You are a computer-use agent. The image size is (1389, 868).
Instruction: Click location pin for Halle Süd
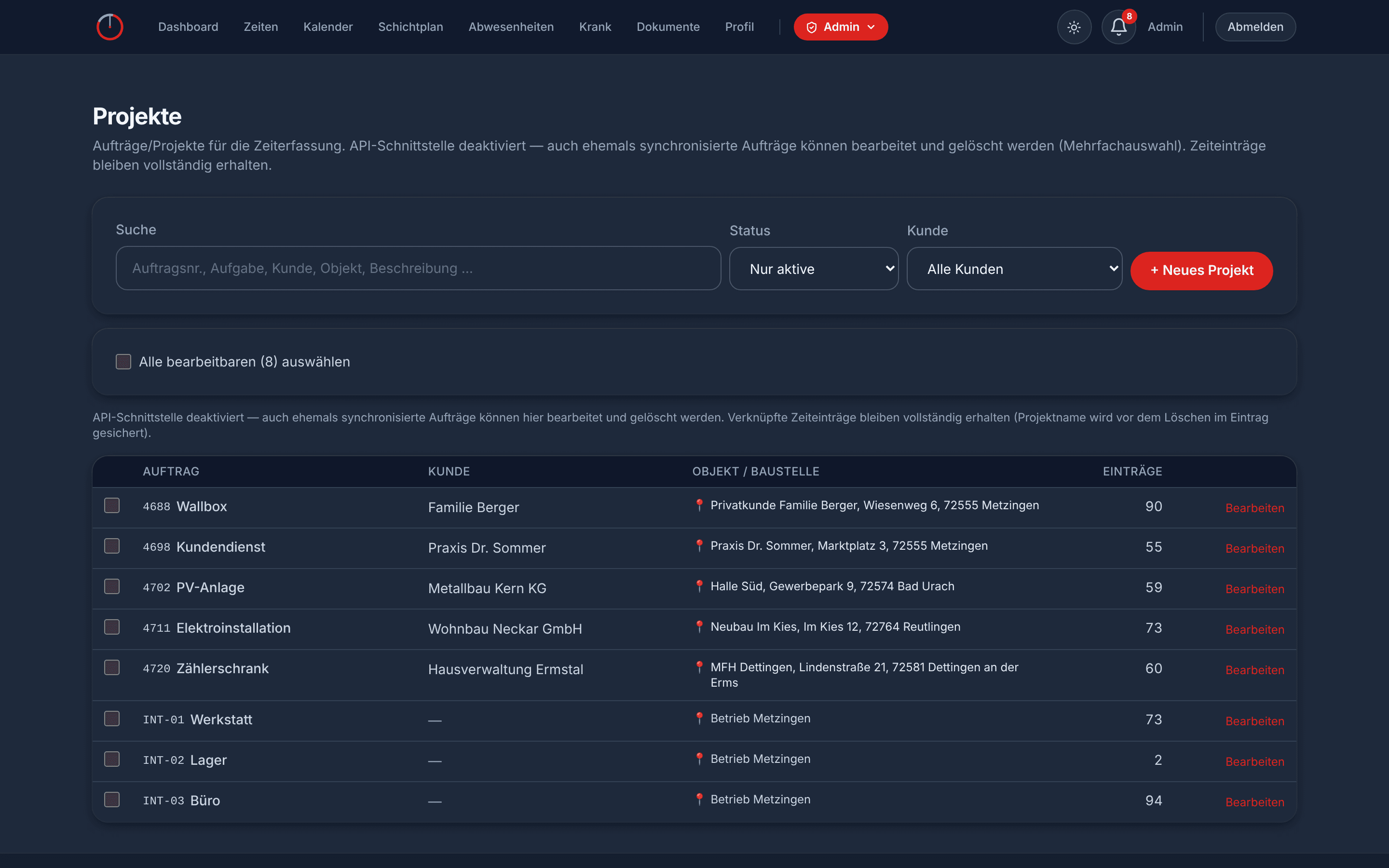(699, 586)
